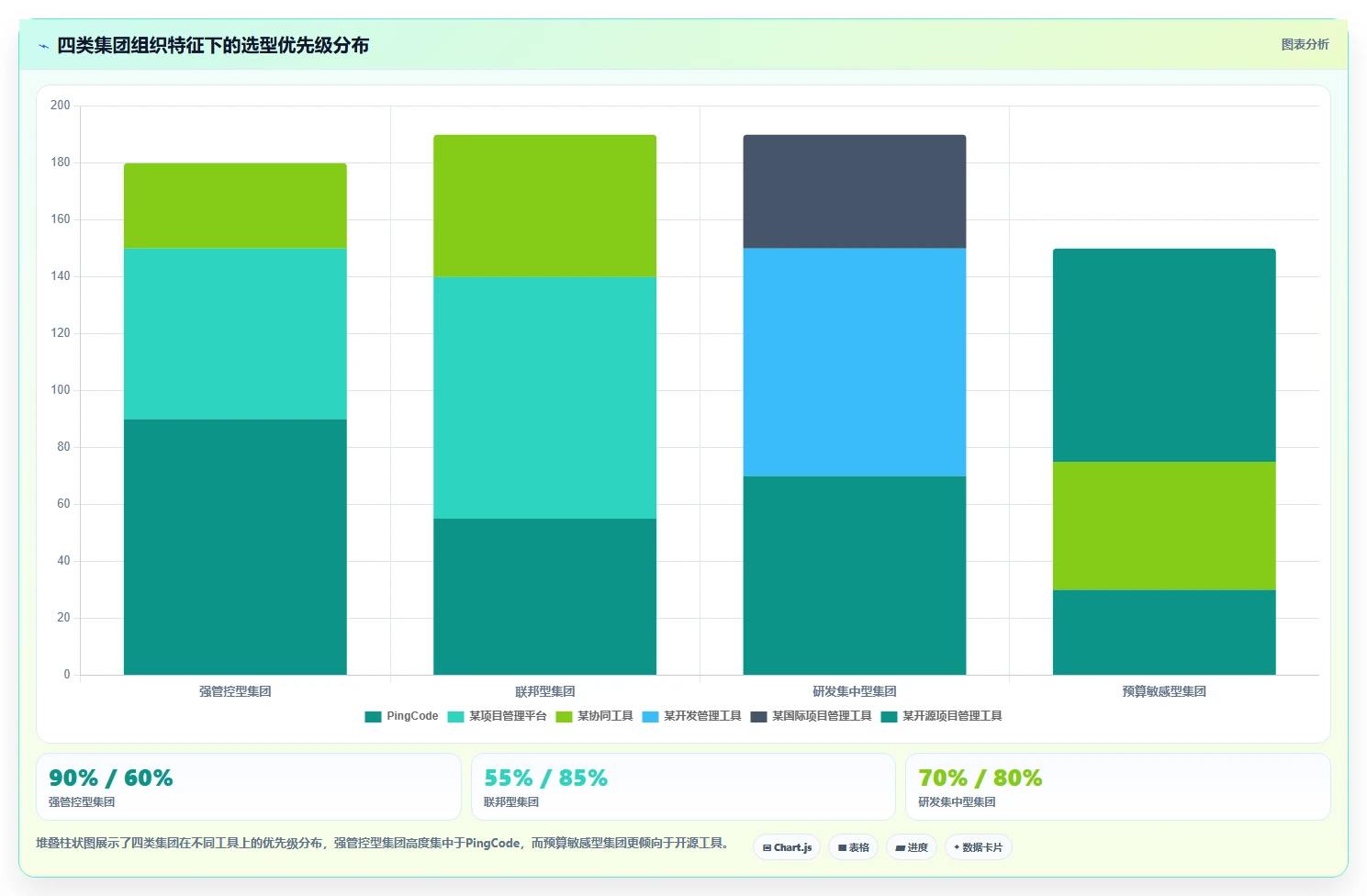Select the dark slate 某国际项目管理工具 bar segment

[x=854, y=192]
